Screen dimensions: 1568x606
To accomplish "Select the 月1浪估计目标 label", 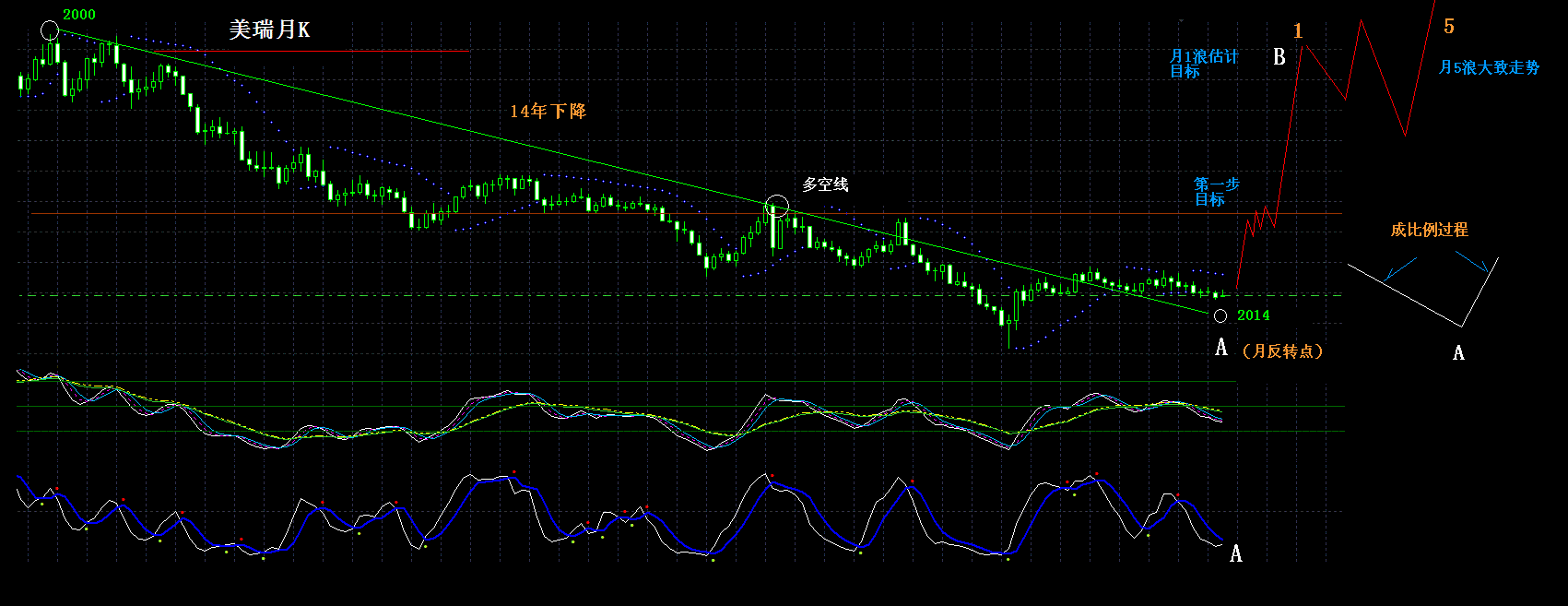I will click(1204, 64).
